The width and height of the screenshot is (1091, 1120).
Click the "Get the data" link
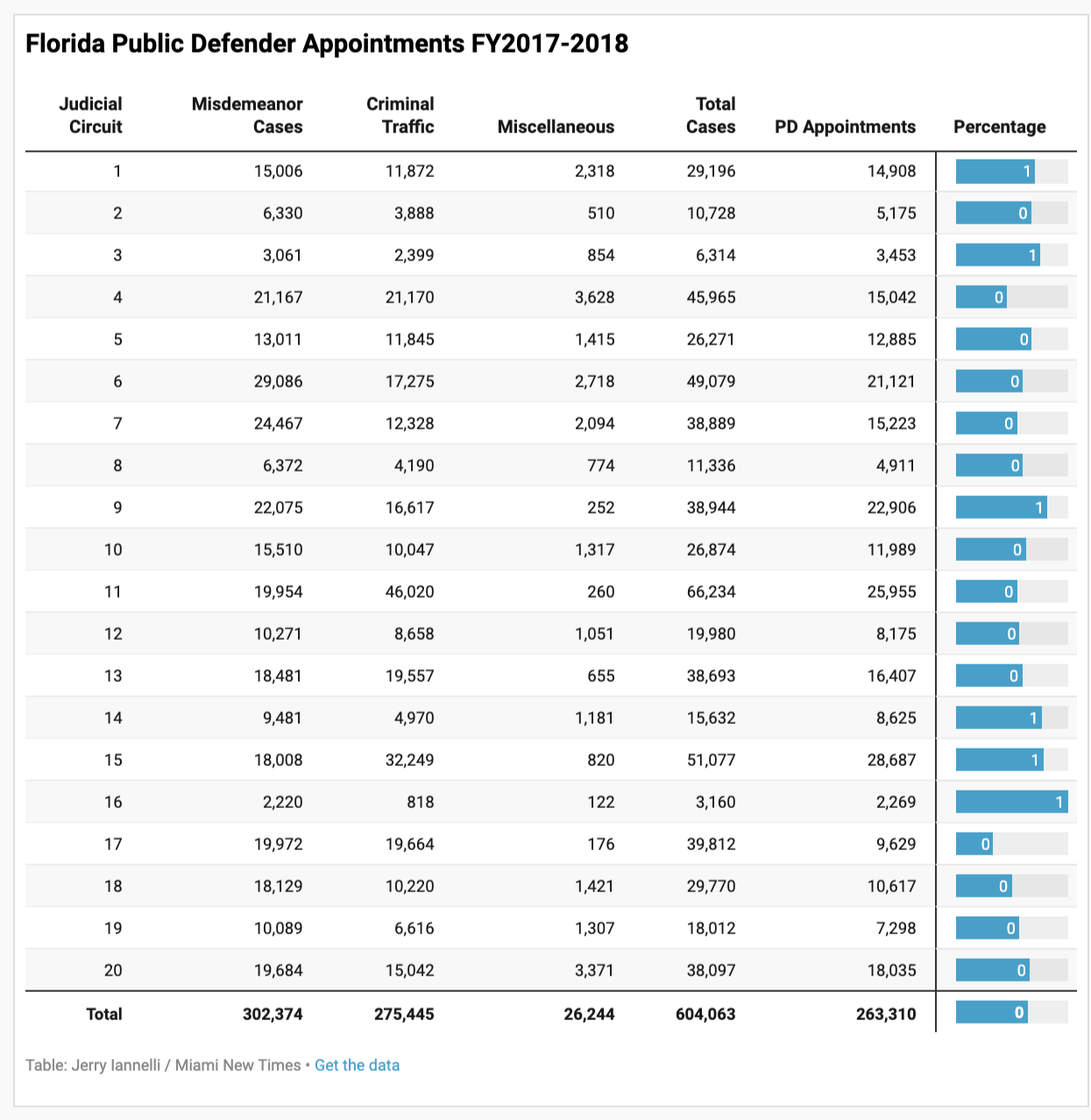357,1065
